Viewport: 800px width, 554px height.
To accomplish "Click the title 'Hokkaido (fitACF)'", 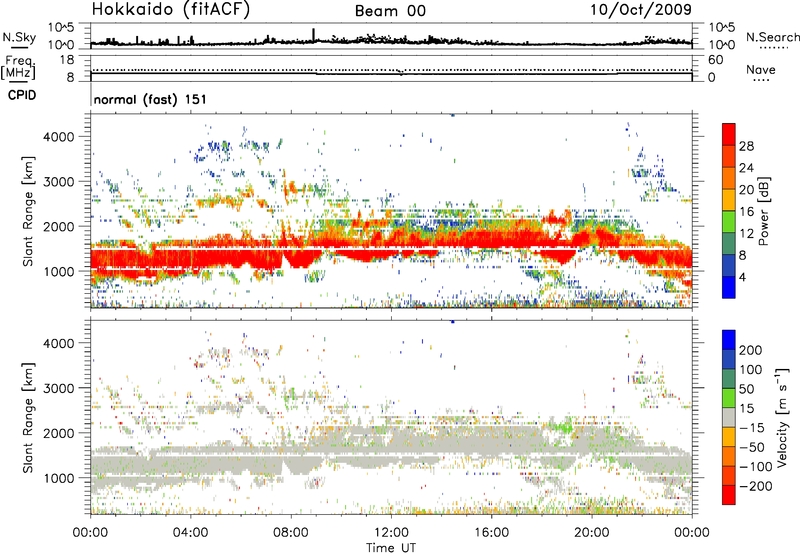I will tap(171, 9).
